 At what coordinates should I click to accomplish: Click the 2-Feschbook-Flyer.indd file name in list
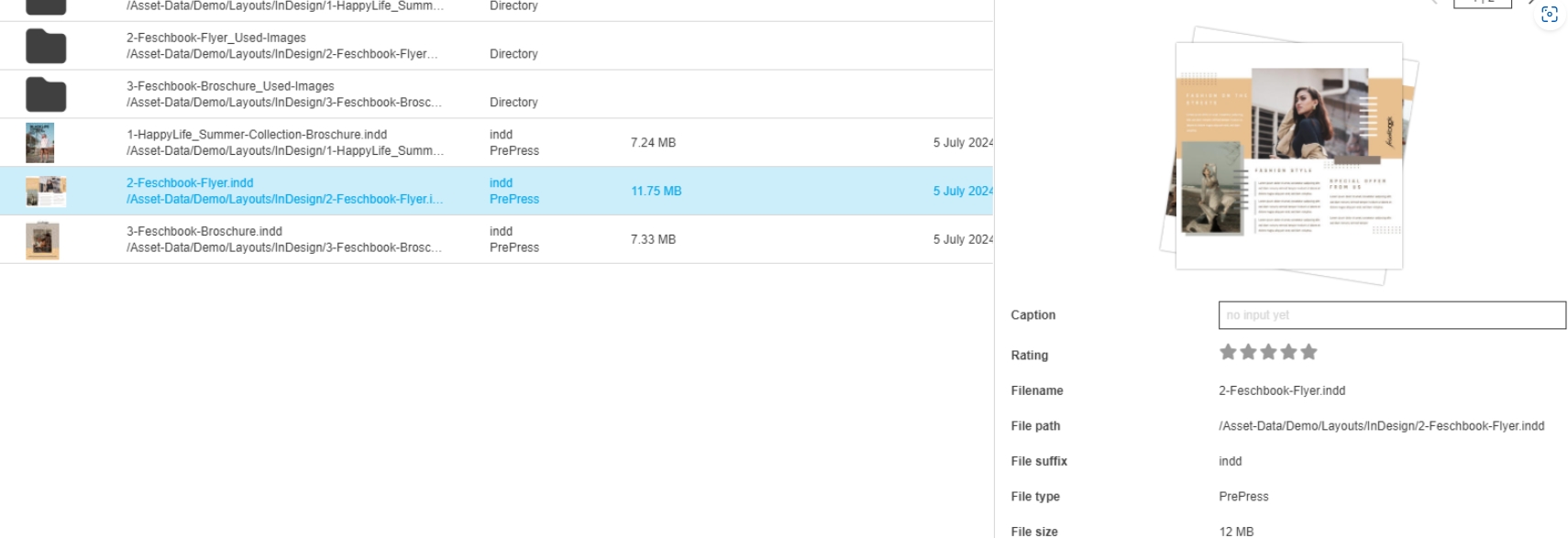190,183
